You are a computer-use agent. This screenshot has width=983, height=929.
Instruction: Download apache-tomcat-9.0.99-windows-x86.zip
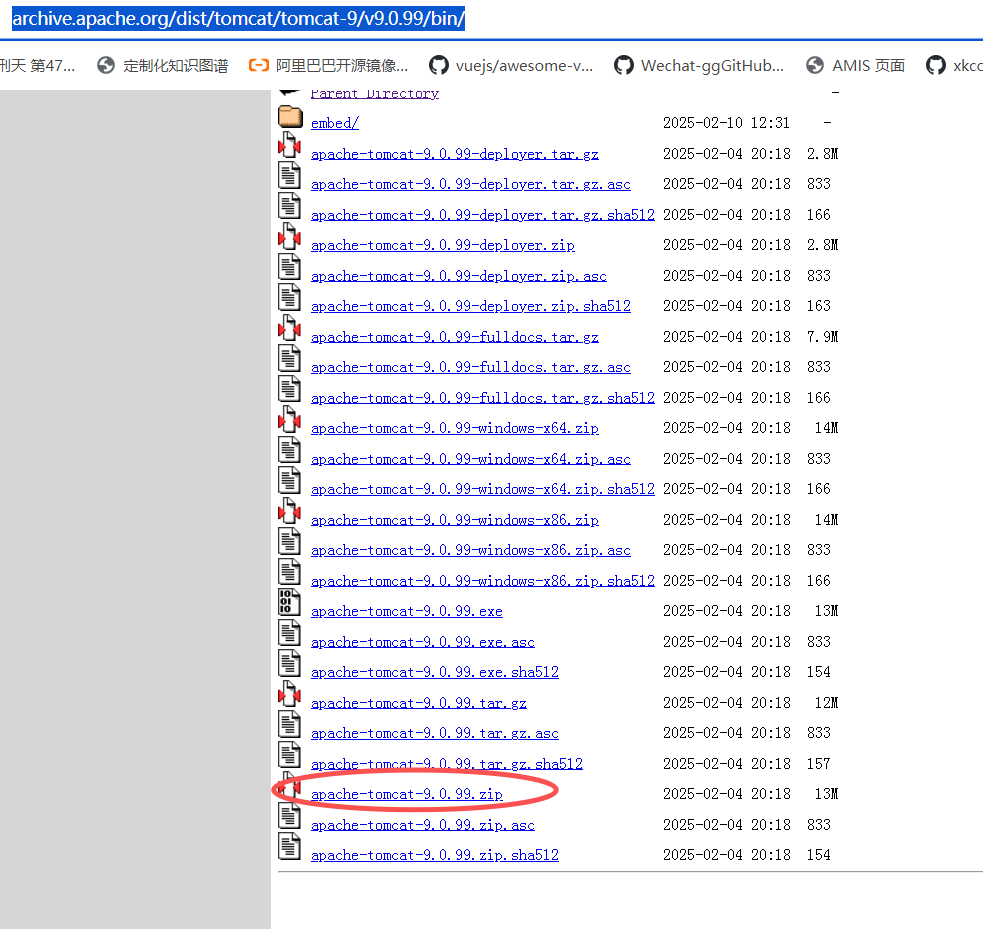pos(455,520)
